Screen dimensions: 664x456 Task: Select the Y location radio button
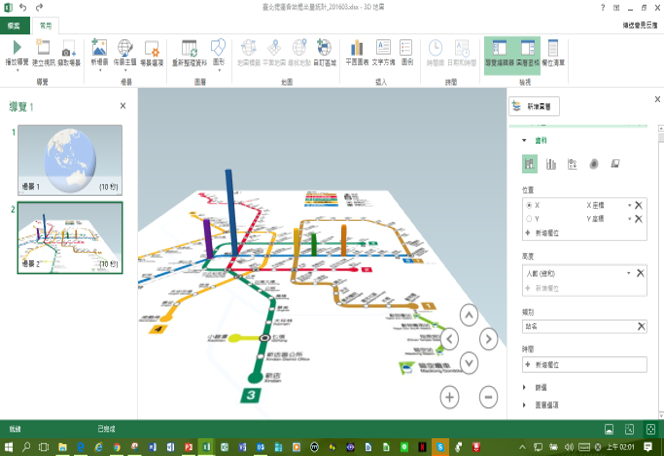tap(529, 219)
